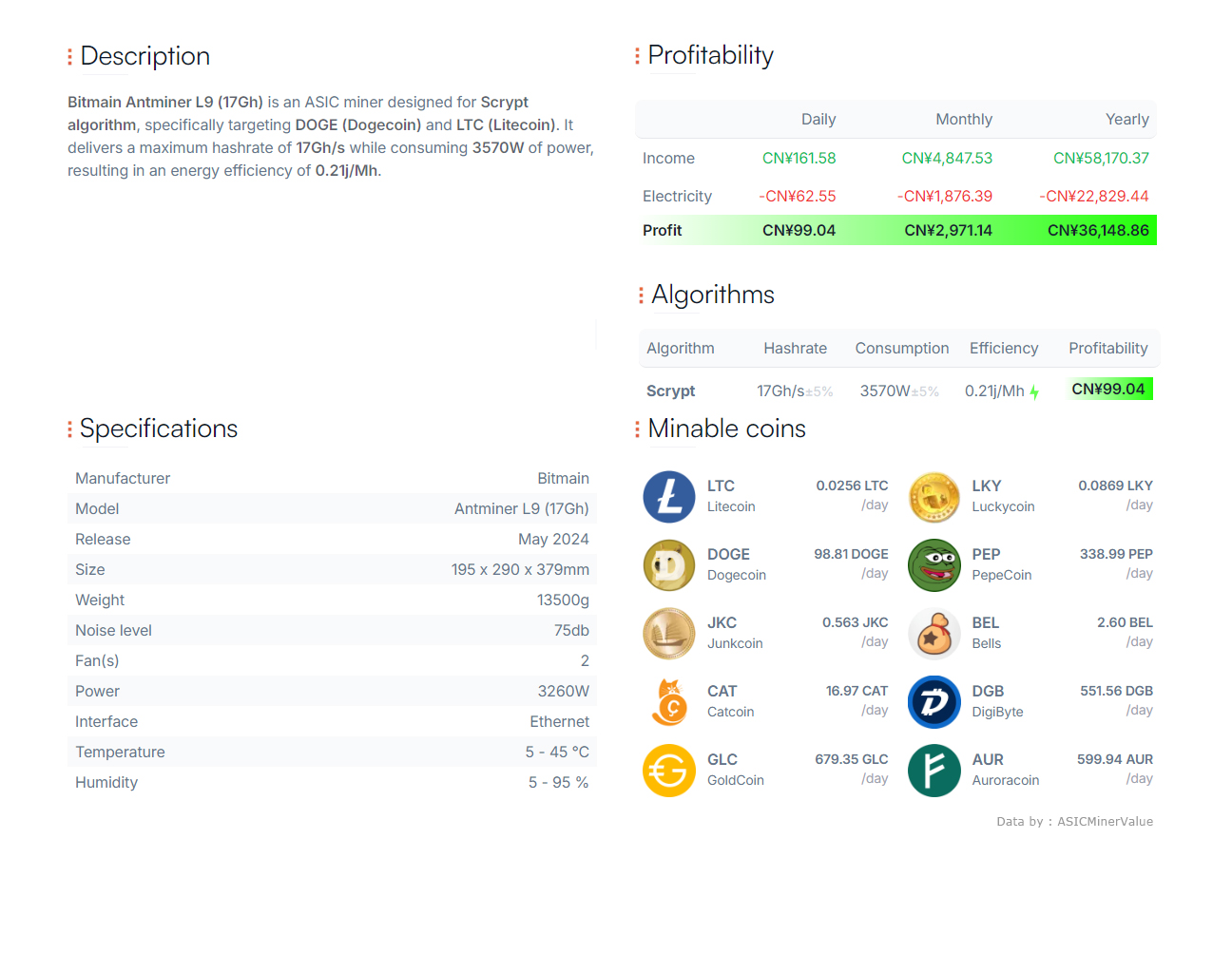
Task: Click the Junkcoin JKC coin icon
Action: (669, 634)
